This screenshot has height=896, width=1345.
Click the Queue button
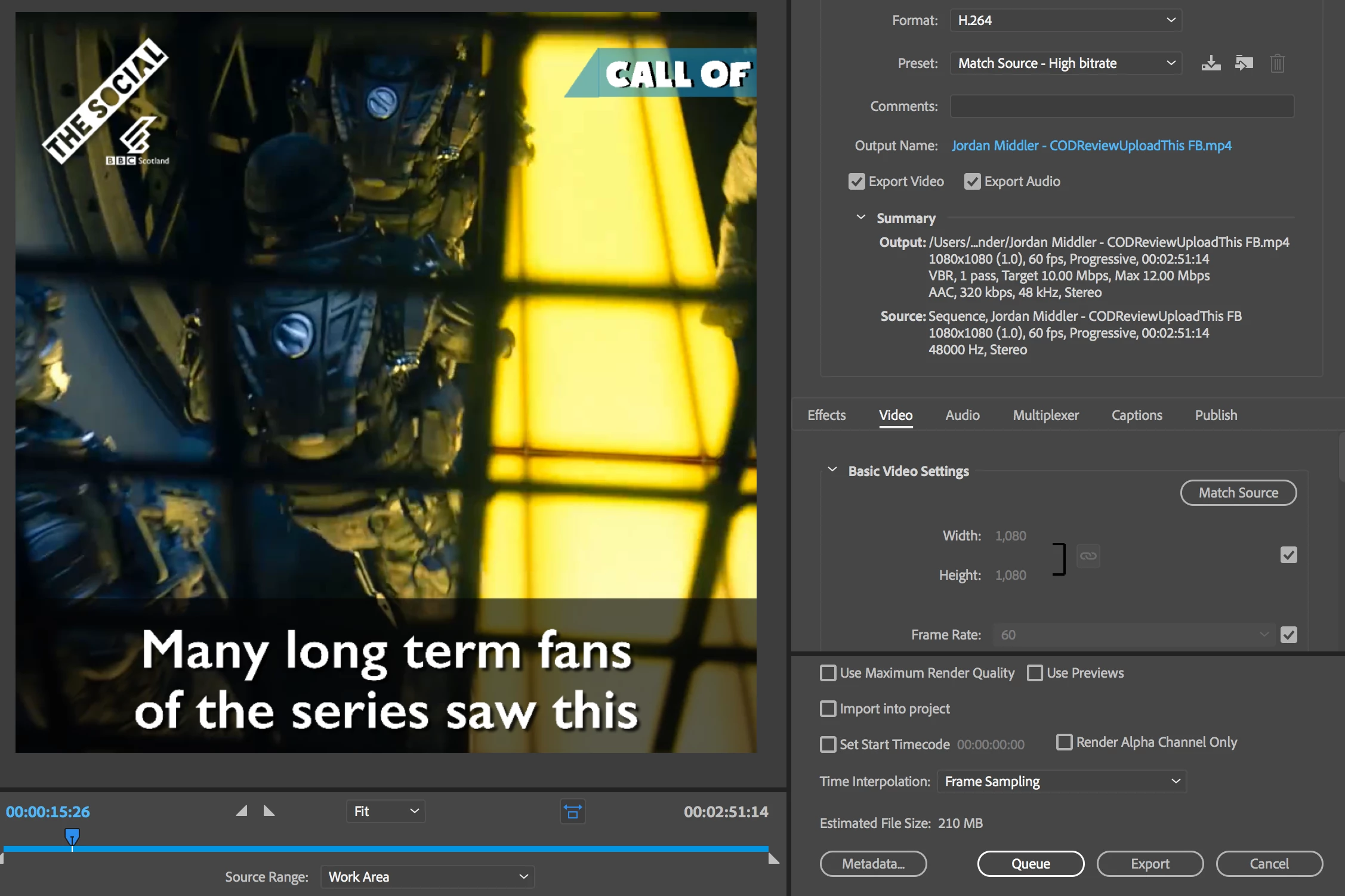tap(1031, 864)
